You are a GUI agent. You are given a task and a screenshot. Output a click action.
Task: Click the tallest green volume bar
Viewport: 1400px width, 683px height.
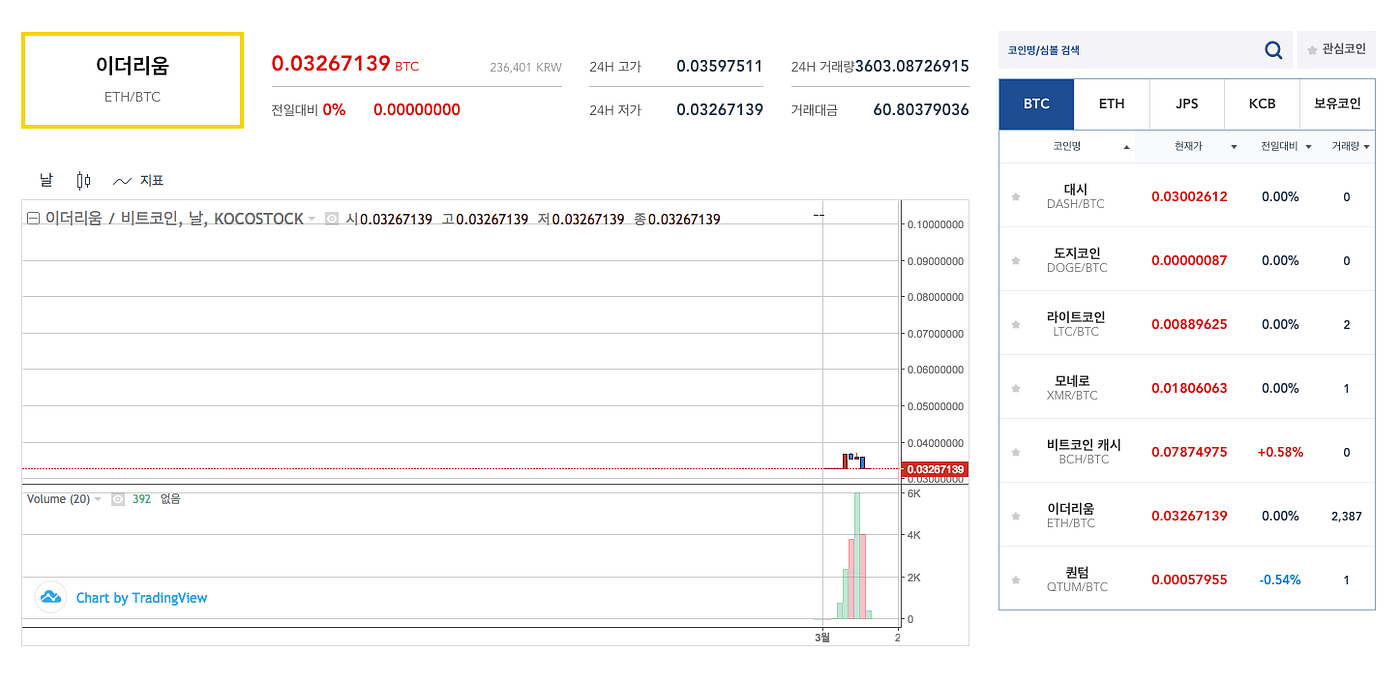857,556
